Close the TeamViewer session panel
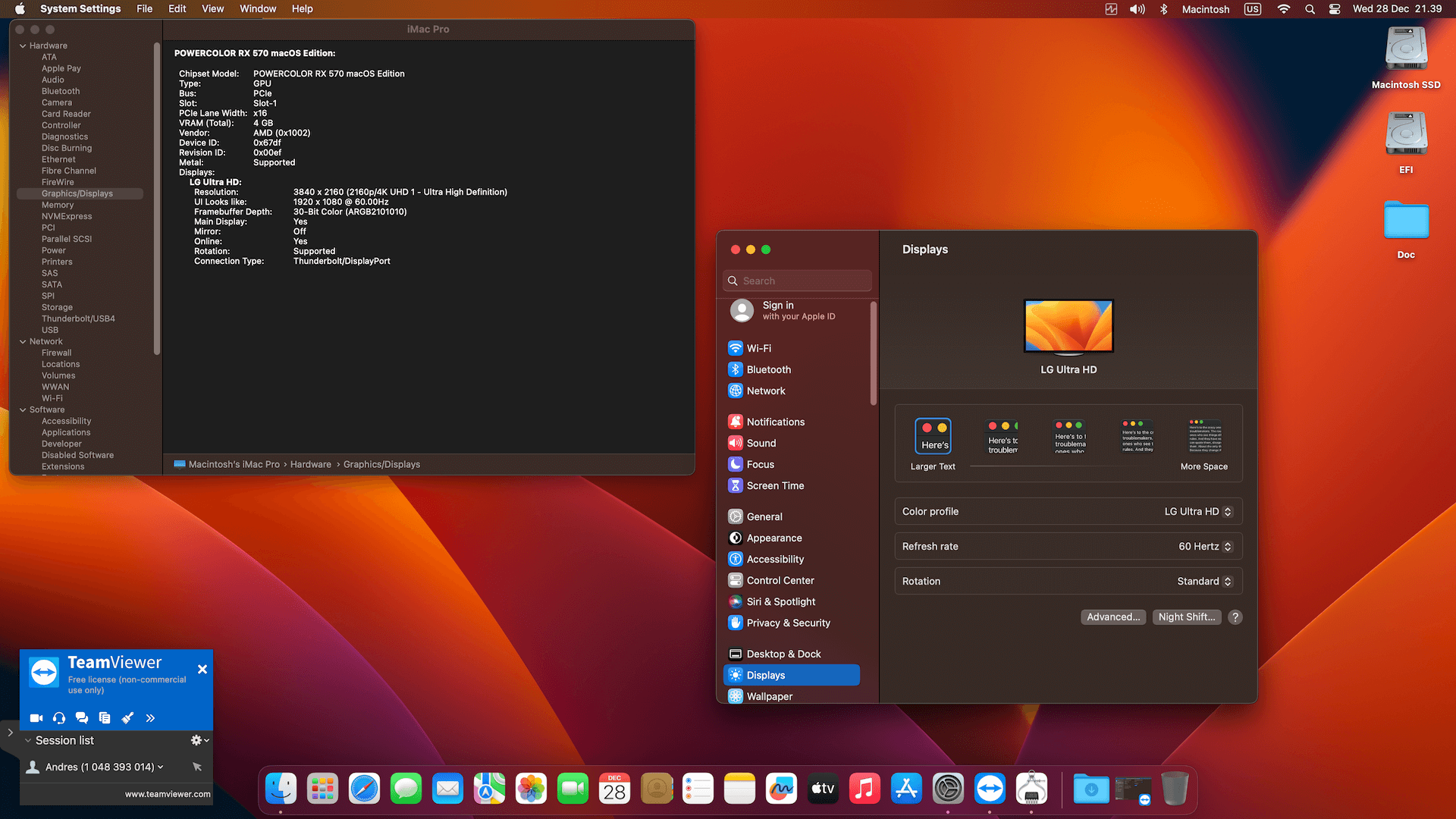The width and height of the screenshot is (1456, 819). click(x=202, y=669)
